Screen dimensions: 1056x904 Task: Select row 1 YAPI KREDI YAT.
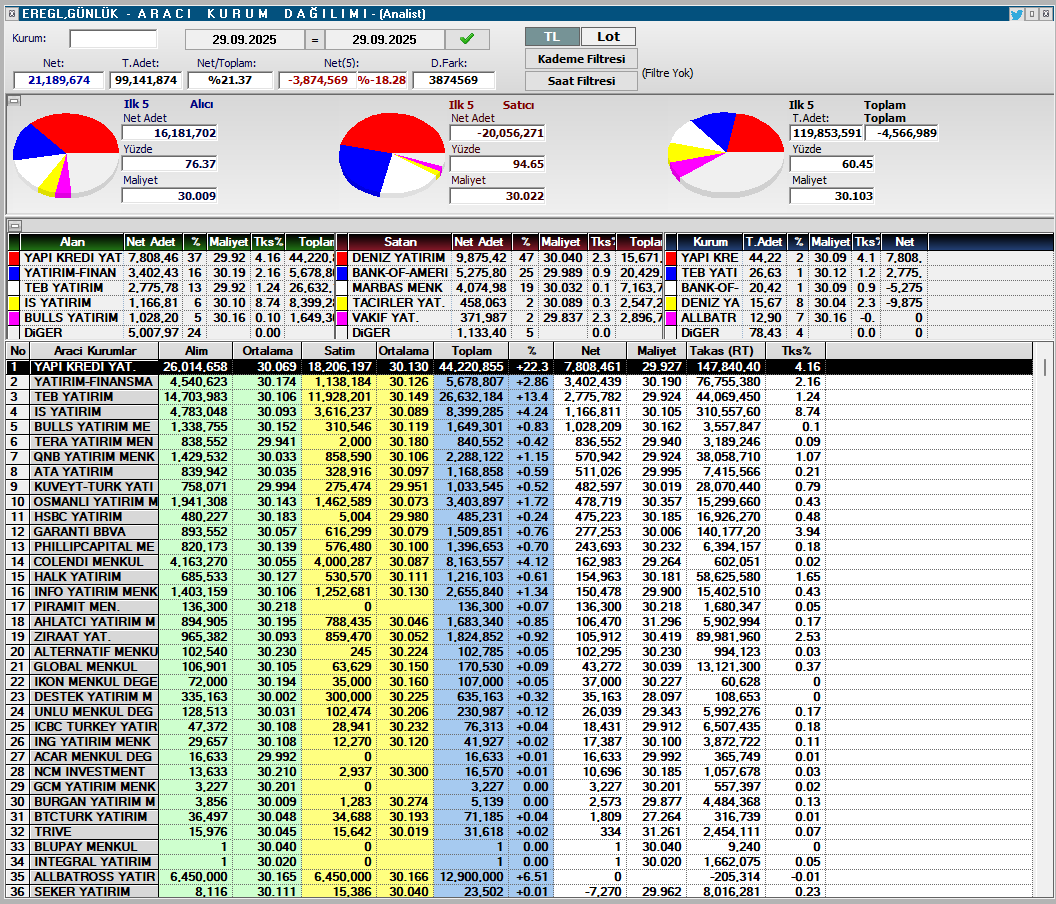(519, 367)
